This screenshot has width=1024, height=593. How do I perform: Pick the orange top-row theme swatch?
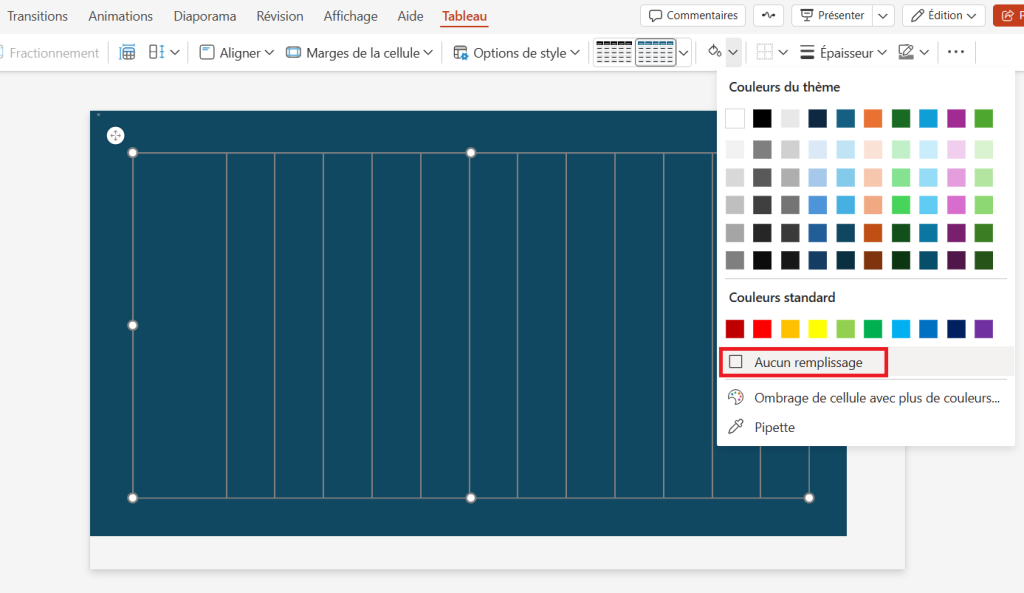(x=872, y=118)
